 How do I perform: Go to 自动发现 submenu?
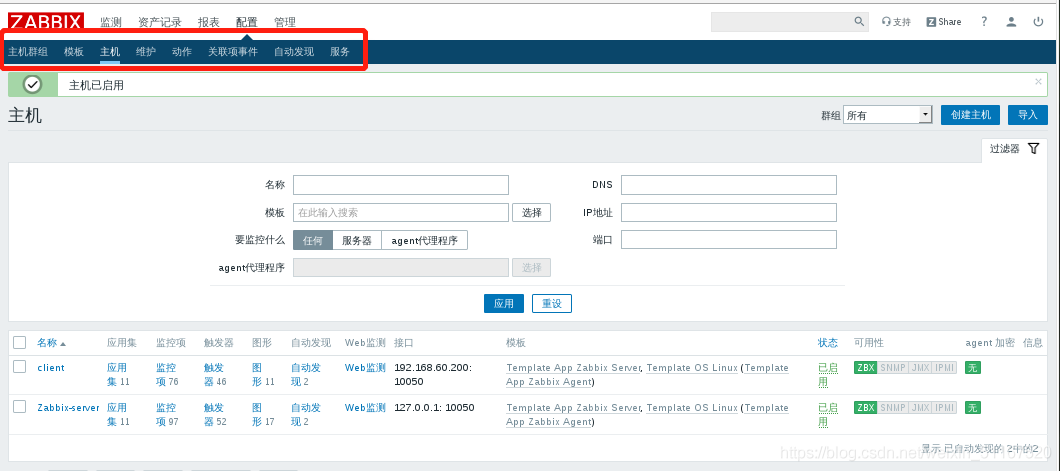(x=294, y=51)
